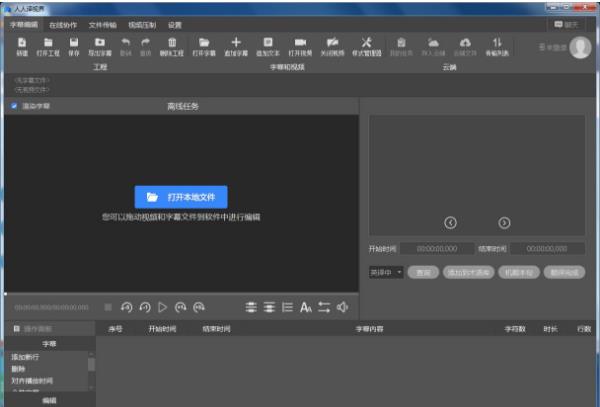Viewport: 600px width, 407px height.
Task: Open the 设置 menu
Action: point(175,23)
